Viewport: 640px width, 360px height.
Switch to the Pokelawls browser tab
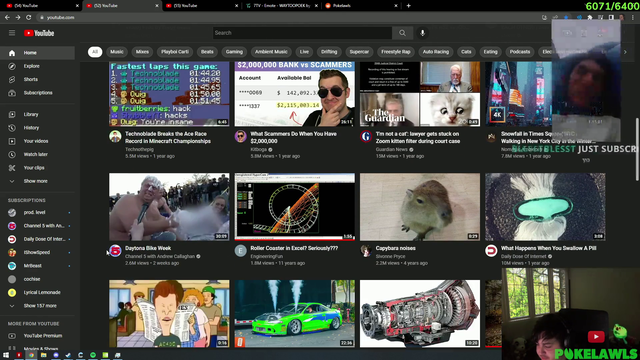[361, 6]
